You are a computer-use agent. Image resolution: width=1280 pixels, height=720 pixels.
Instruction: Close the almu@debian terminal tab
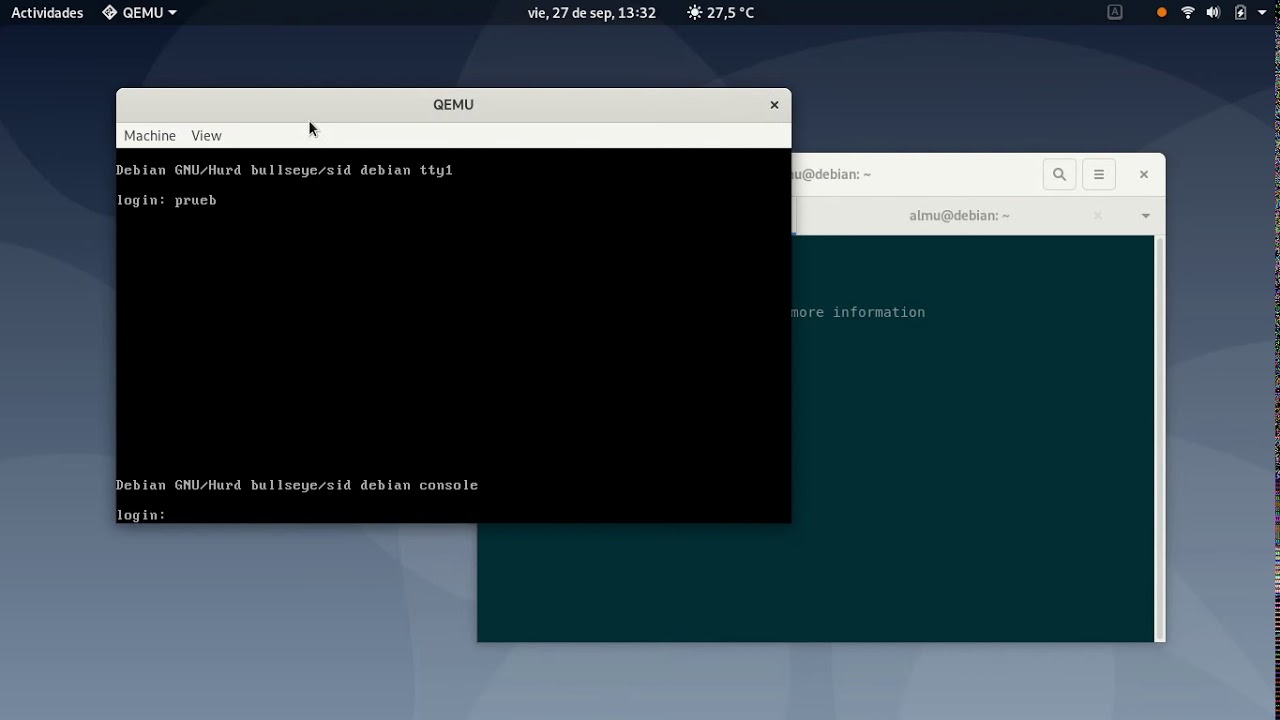pos(1097,215)
